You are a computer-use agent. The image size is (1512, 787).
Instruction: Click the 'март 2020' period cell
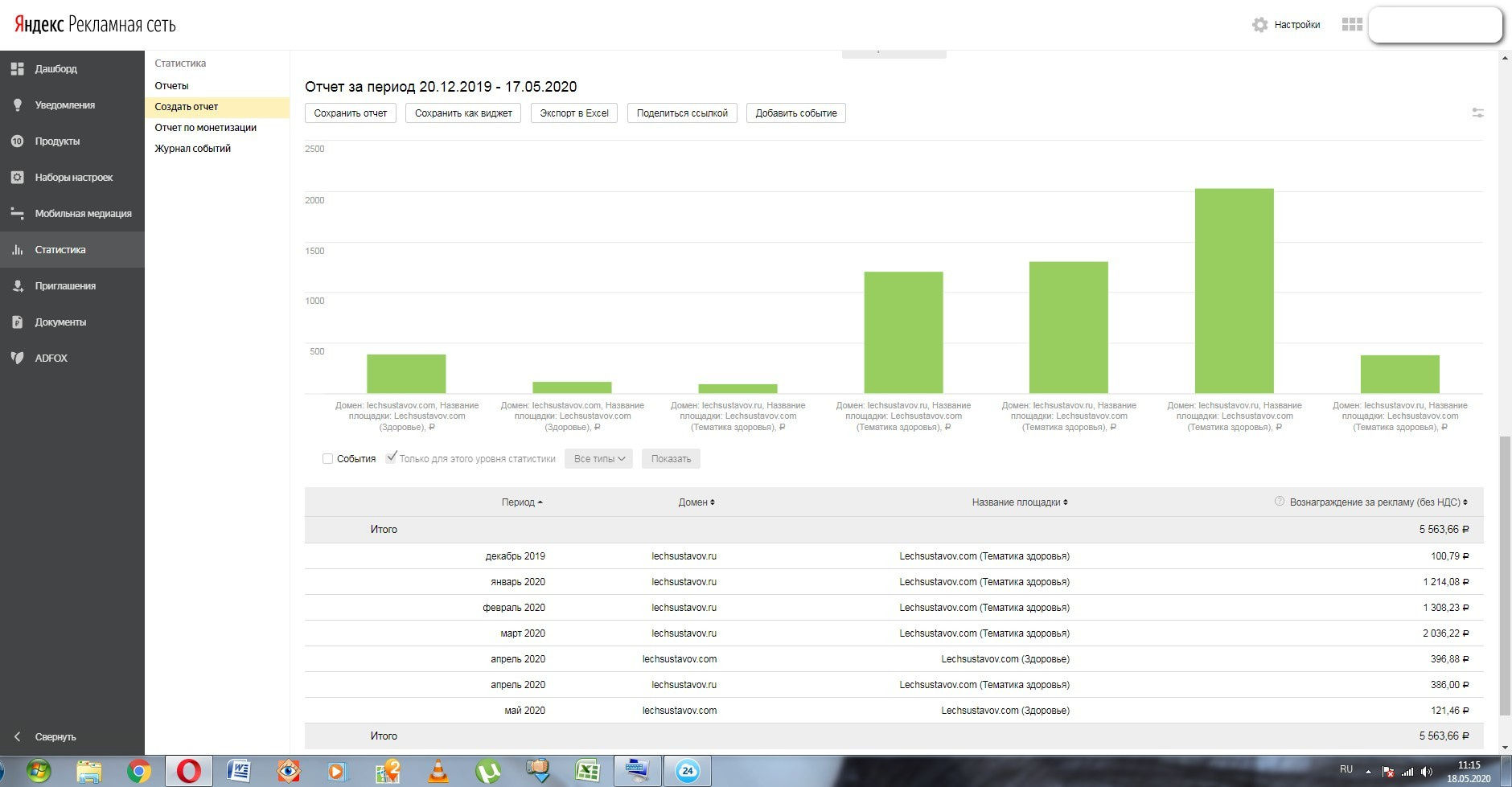pyautogui.click(x=523, y=633)
